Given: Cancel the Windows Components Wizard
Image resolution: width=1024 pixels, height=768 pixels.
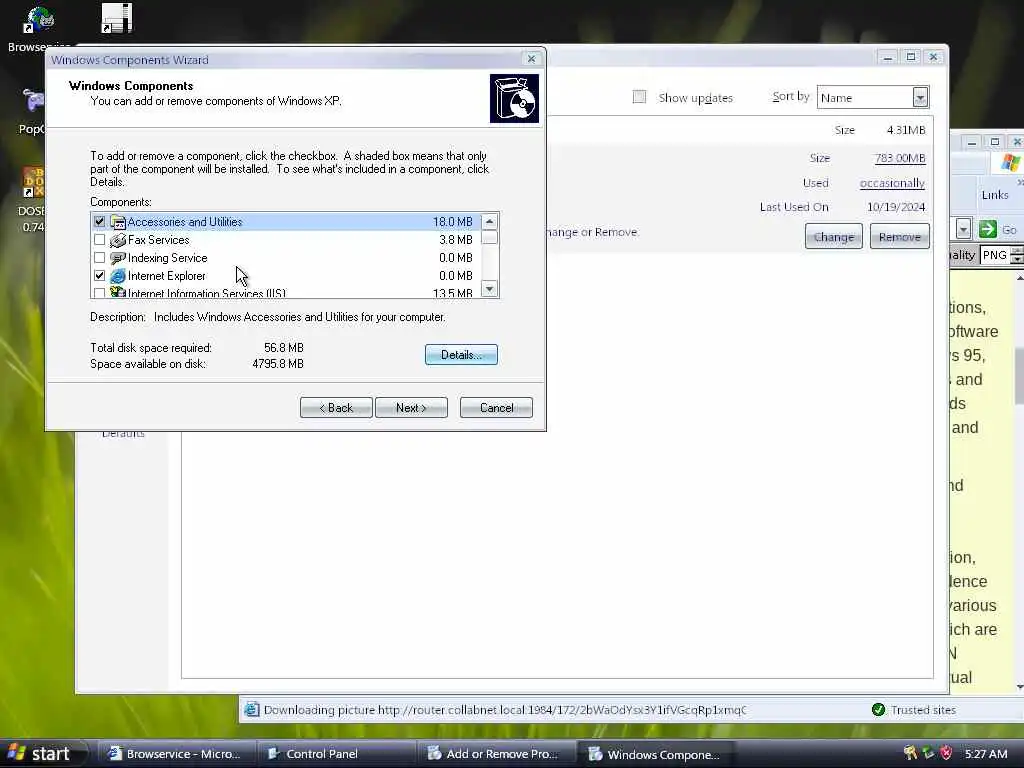Looking at the screenshot, I should [x=496, y=408].
